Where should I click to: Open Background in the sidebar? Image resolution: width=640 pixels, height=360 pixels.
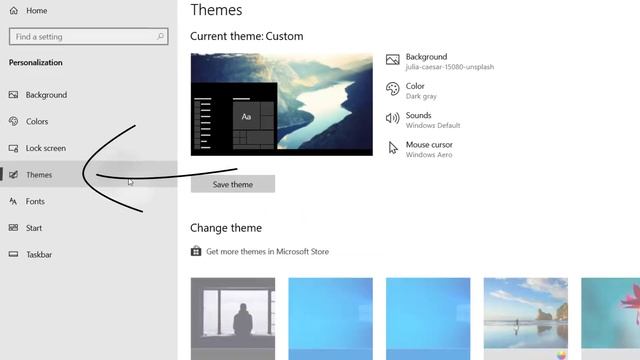point(46,95)
